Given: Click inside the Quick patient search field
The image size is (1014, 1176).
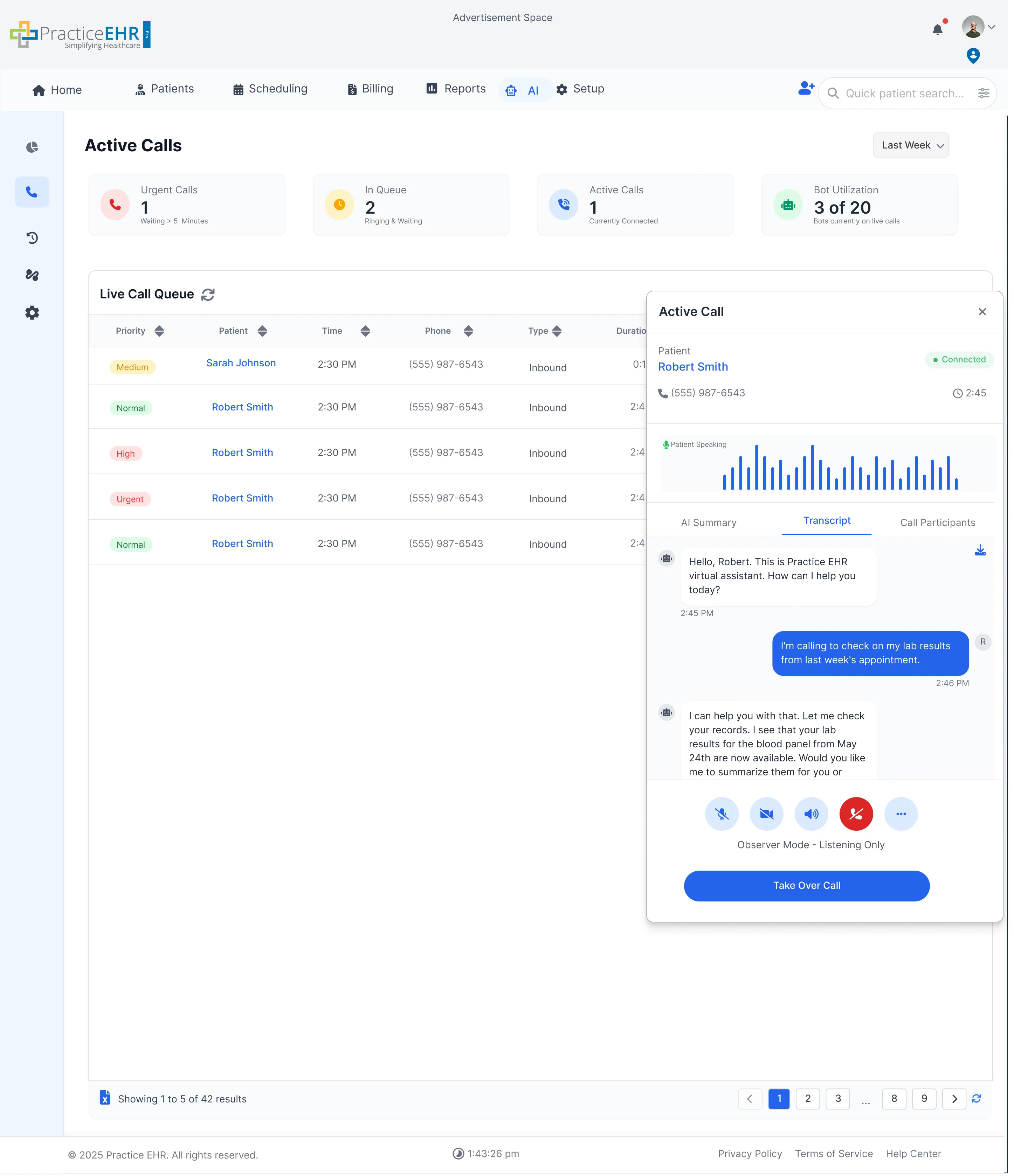Looking at the screenshot, I should pyautogui.click(x=903, y=93).
